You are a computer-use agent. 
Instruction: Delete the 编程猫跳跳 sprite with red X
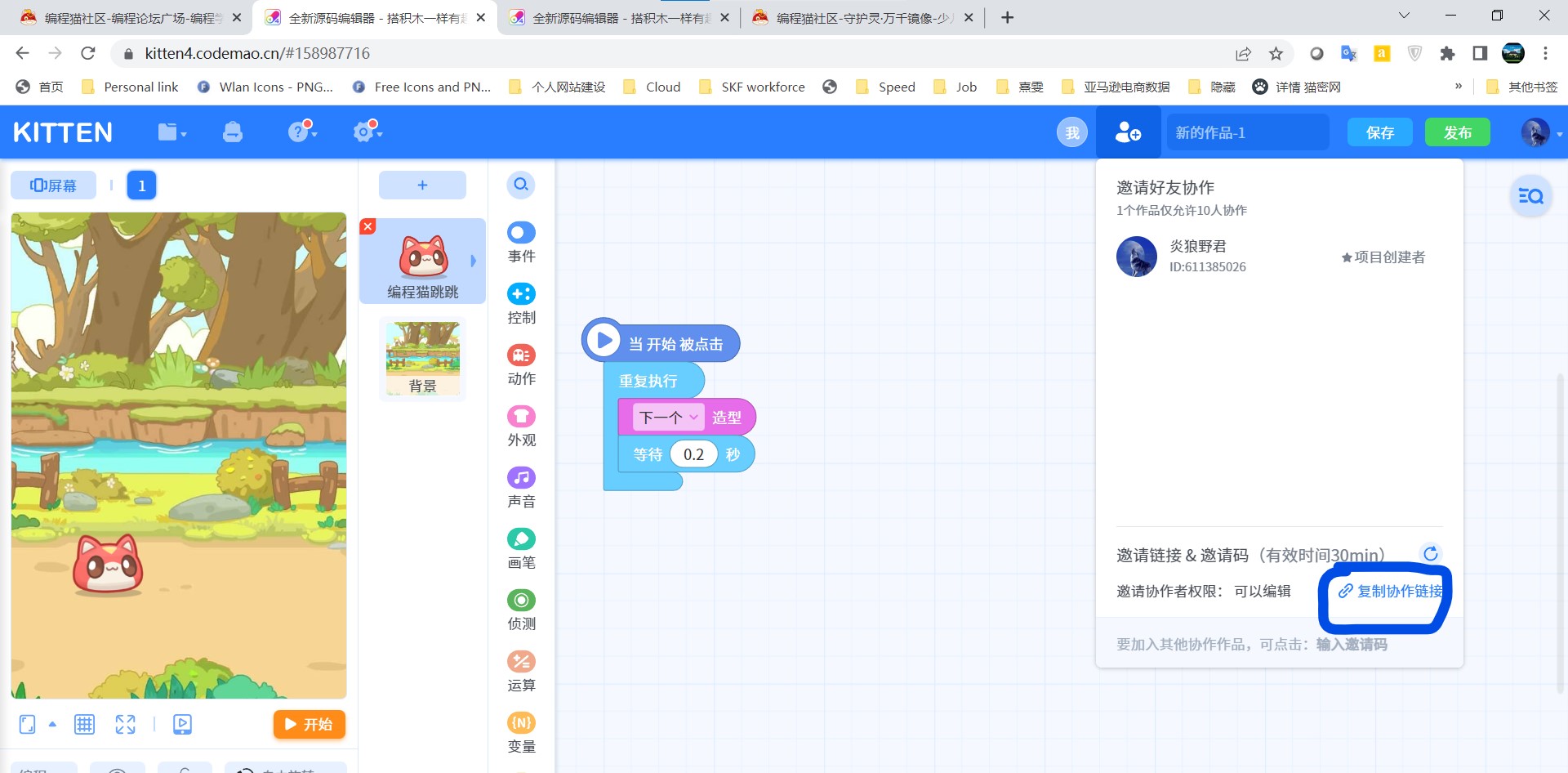[x=368, y=226]
